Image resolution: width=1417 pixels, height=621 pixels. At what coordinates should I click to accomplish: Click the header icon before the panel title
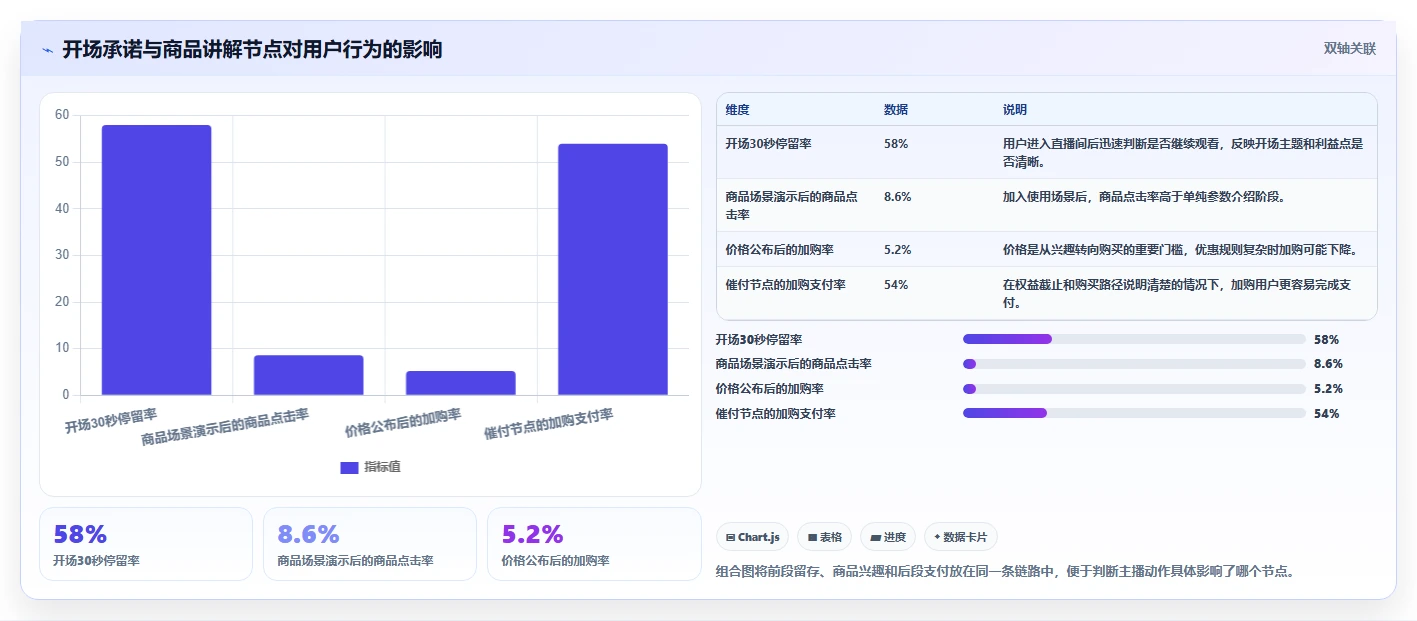point(47,50)
